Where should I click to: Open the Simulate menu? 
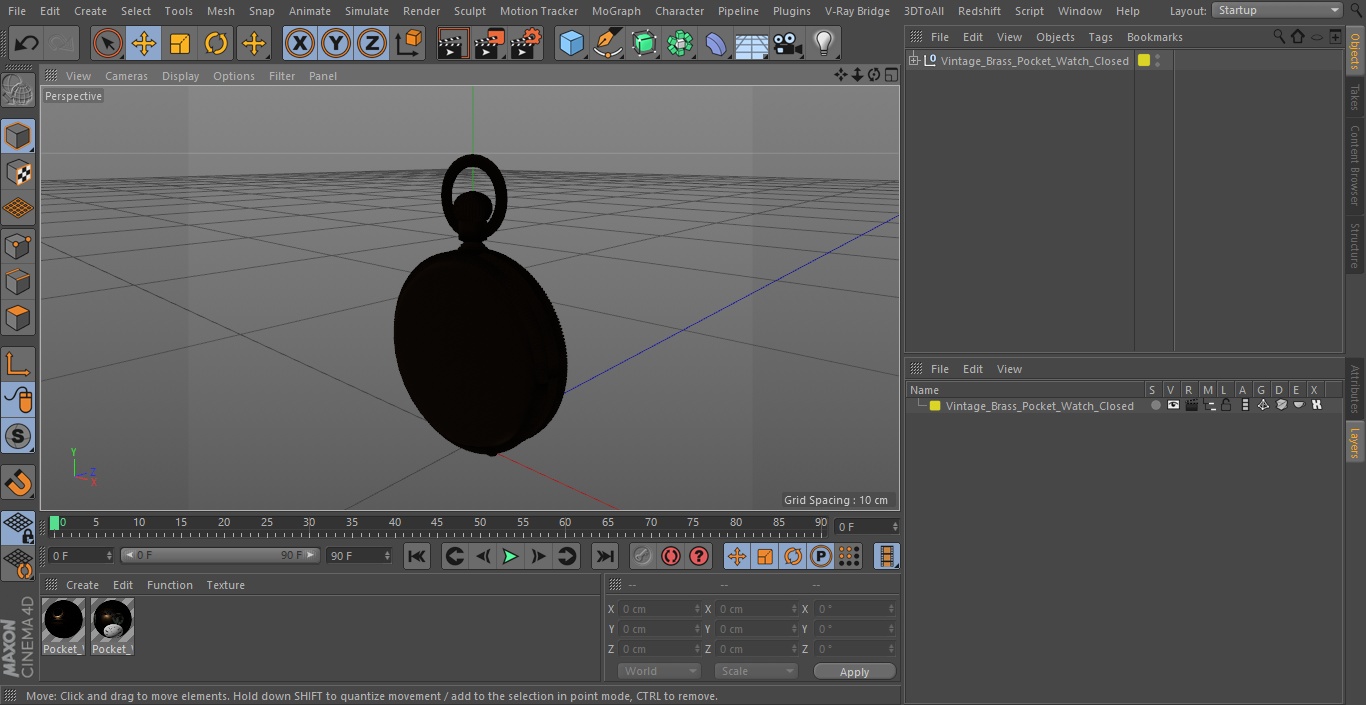point(367,11)
